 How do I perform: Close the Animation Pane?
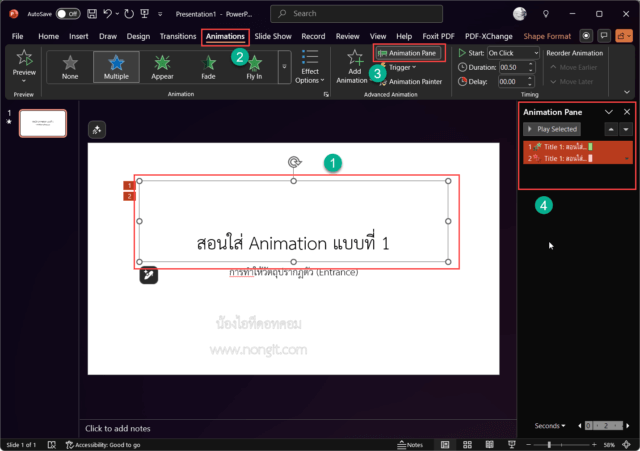(627, 112)
